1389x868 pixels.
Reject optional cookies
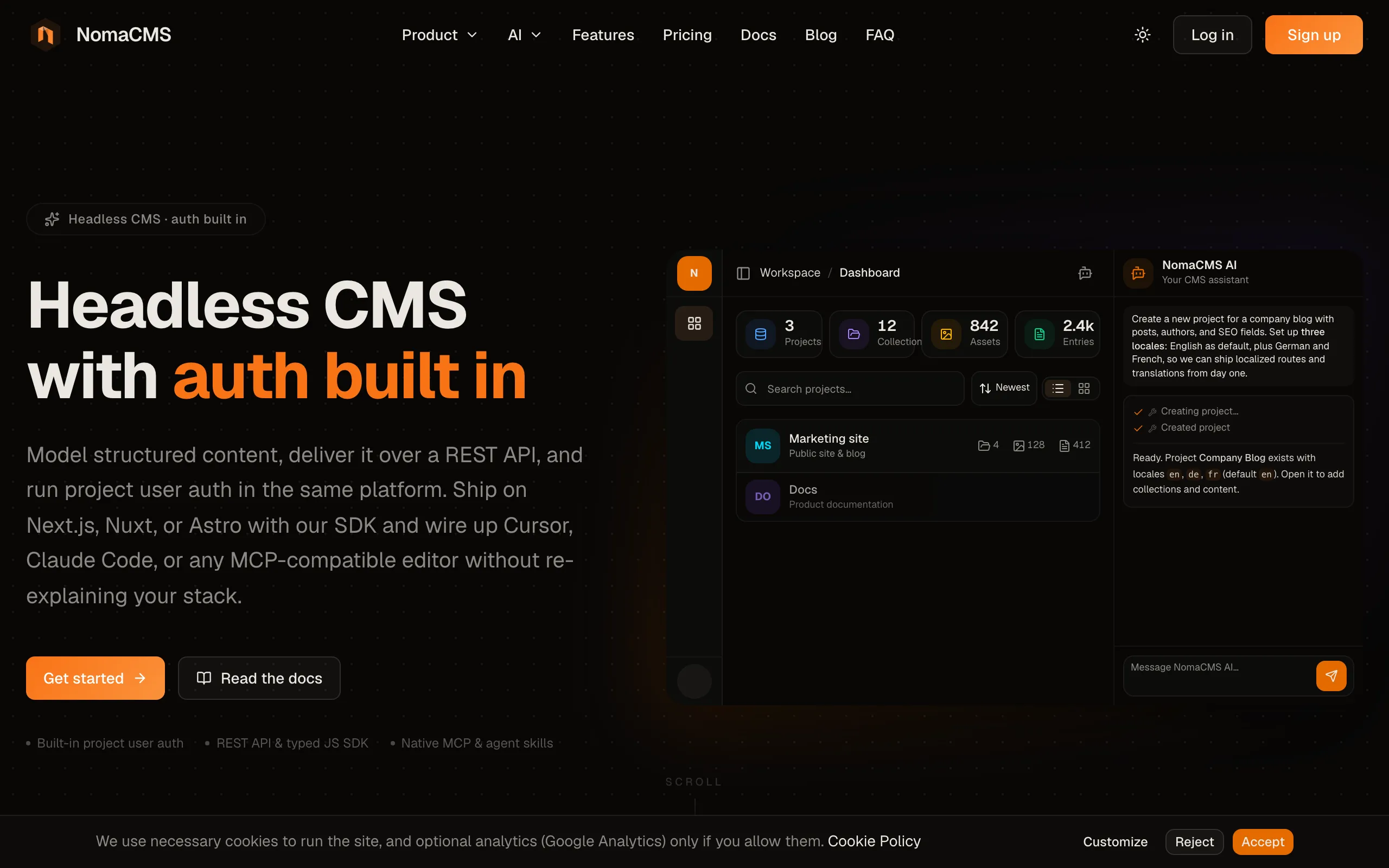click(x=1194, y=841)
